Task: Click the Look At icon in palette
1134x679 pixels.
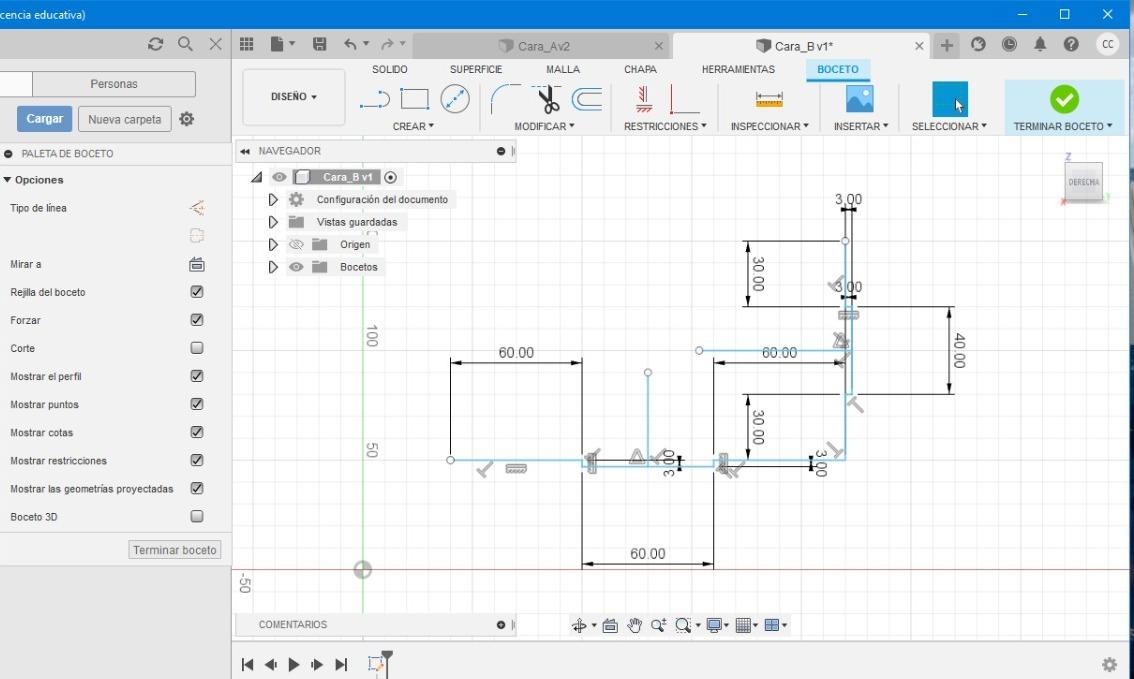Action: click(x=197, y=265)
